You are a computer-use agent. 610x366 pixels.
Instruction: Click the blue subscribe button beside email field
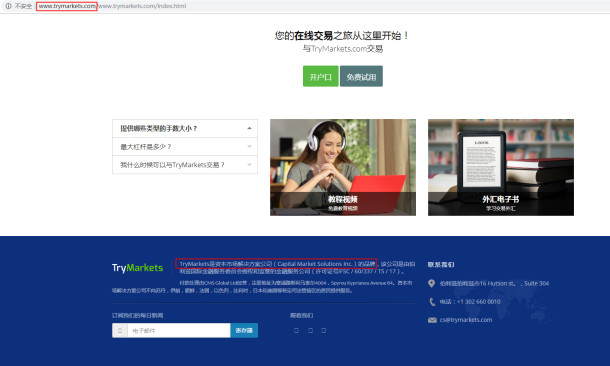click(x=244, y=331)
